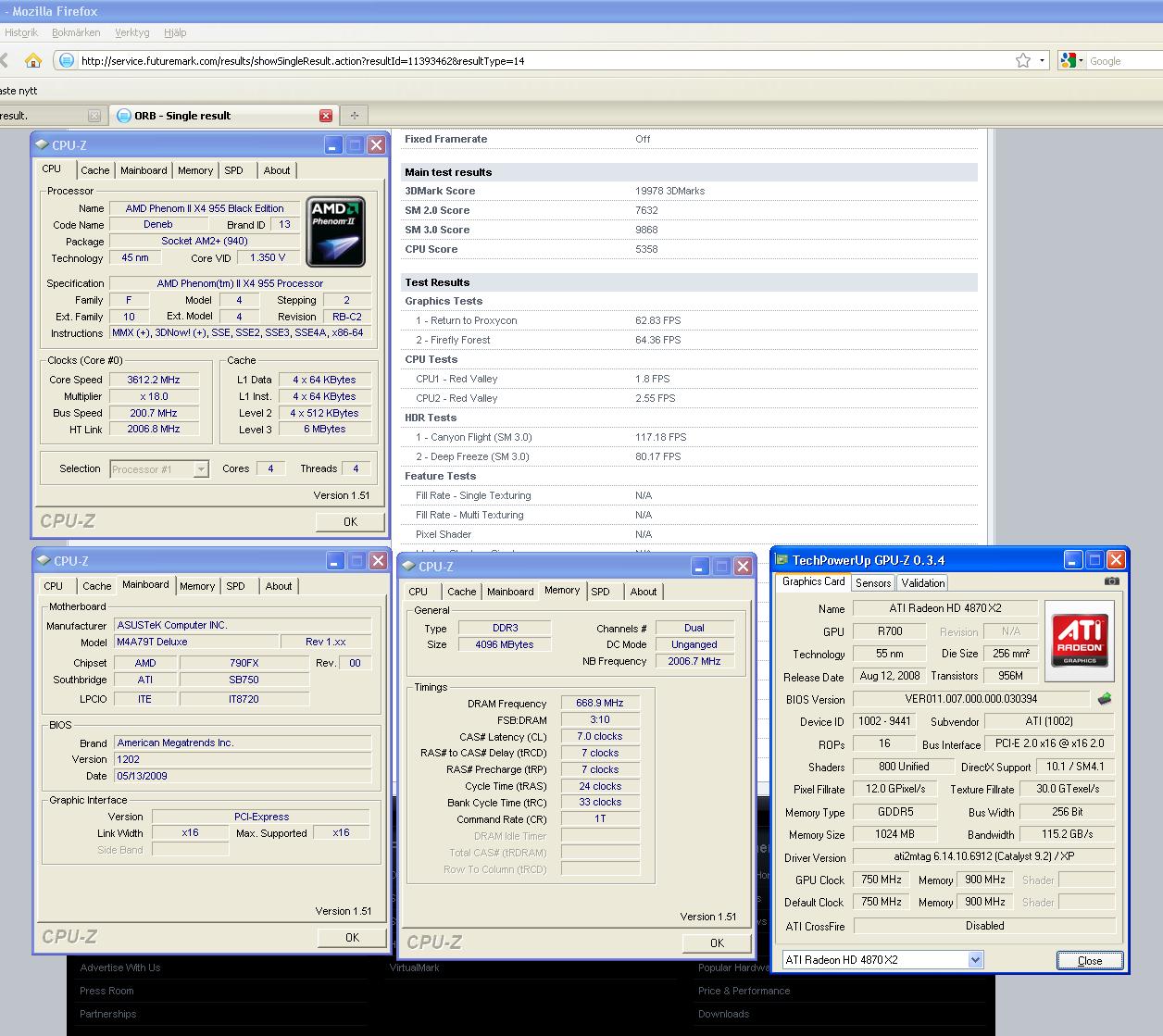
Task: Click OK in the CPU-Z Memory window
Action: coord(717,942)
